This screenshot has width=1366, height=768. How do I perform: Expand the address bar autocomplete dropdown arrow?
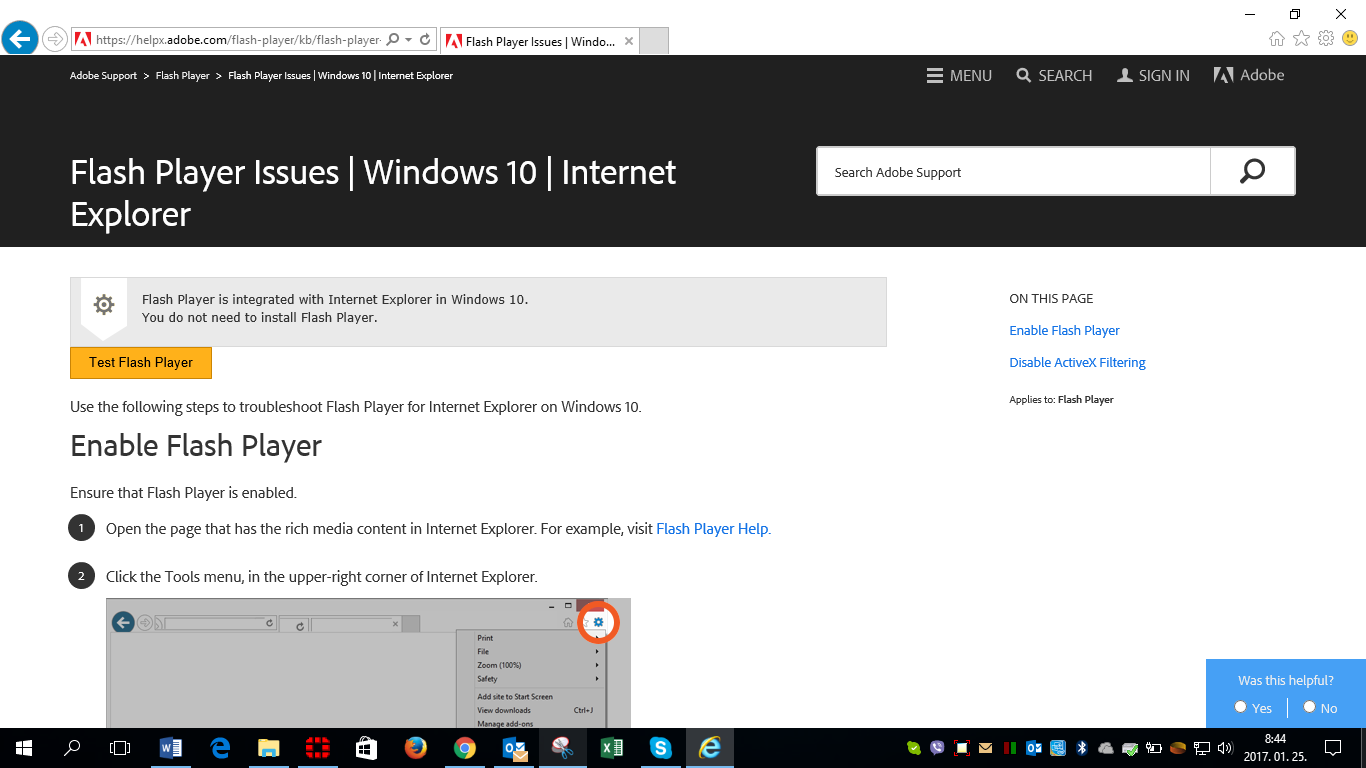point(409,40)
